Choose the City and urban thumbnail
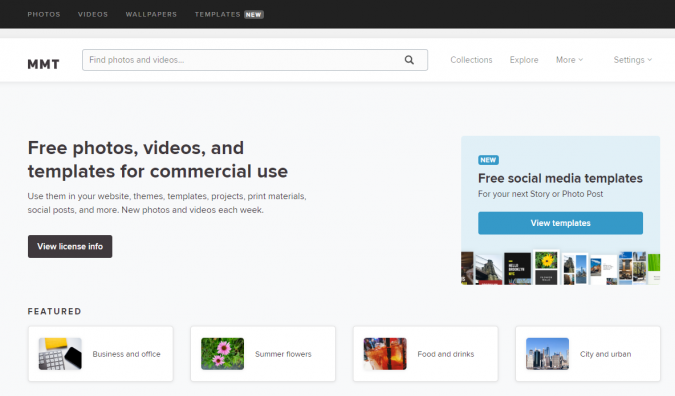 (x=547, y=354)
